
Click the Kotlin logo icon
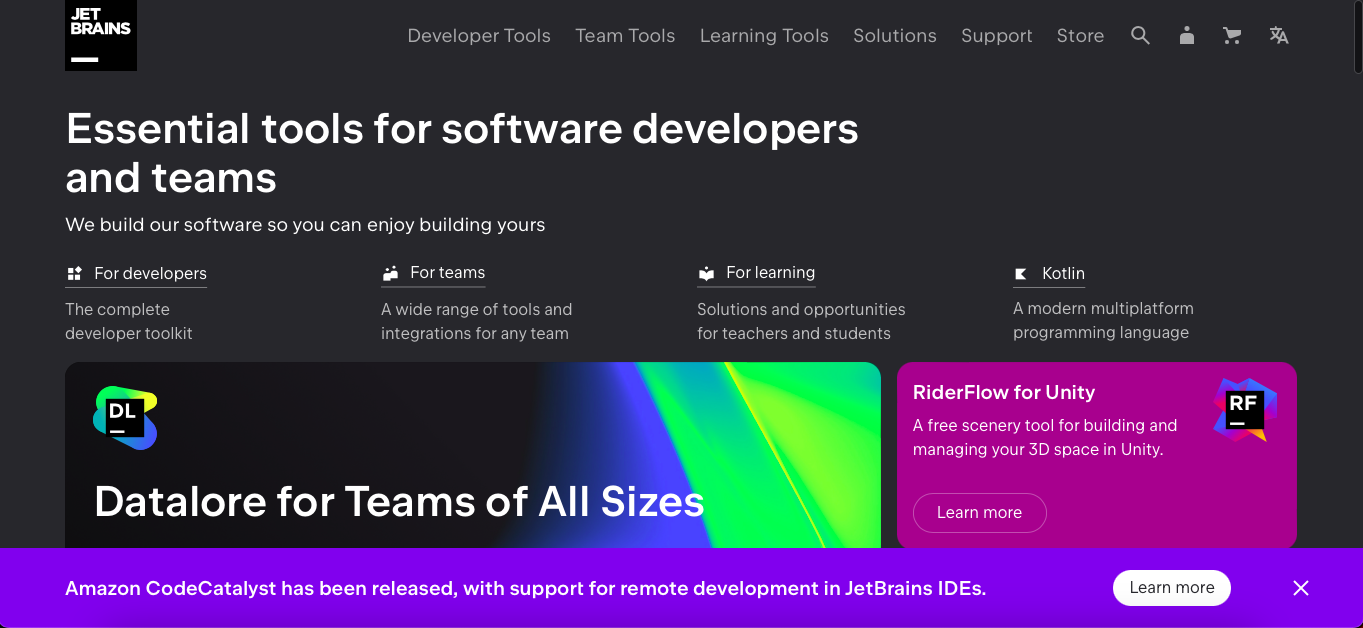(1021, 273)
